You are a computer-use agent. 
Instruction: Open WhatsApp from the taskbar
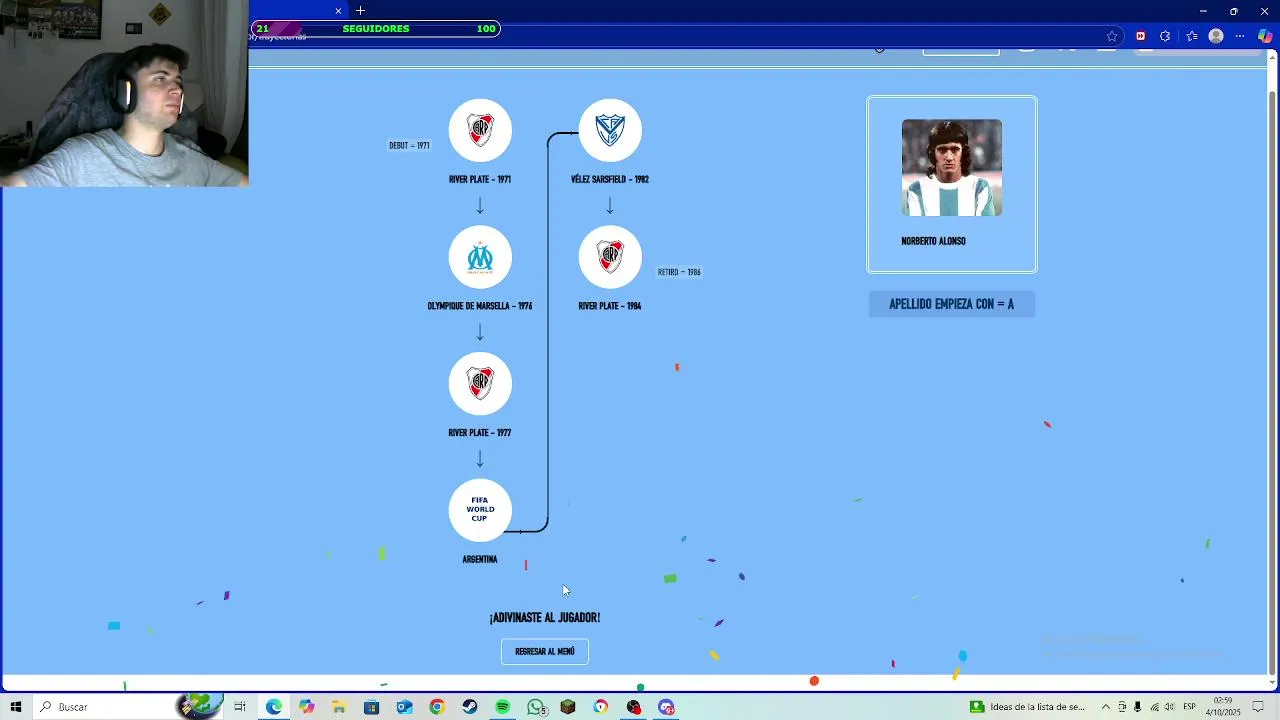pyautogui.click(x=537, y=707)
